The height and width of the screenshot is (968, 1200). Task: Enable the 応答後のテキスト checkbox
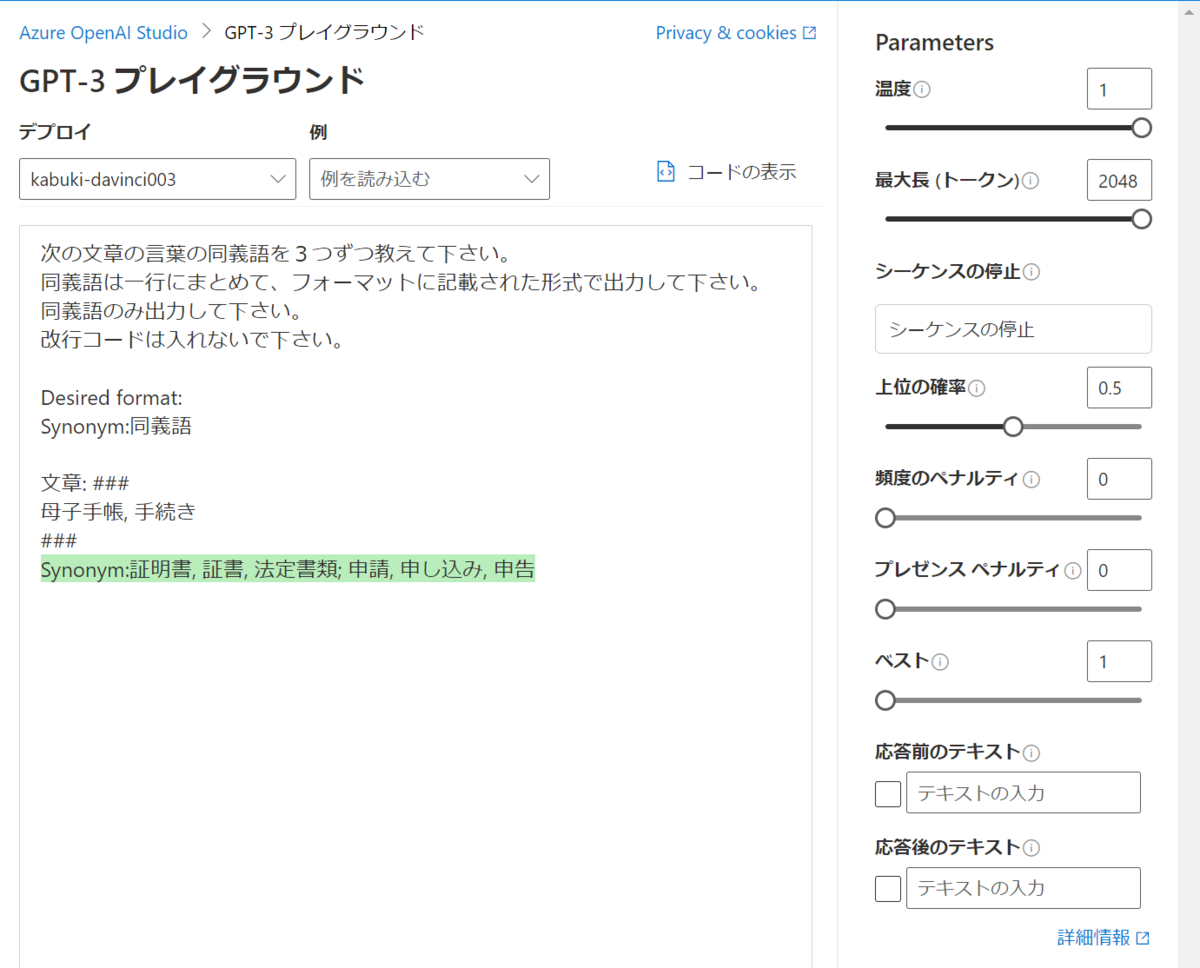pyautogui.click(x=888, y=888)
